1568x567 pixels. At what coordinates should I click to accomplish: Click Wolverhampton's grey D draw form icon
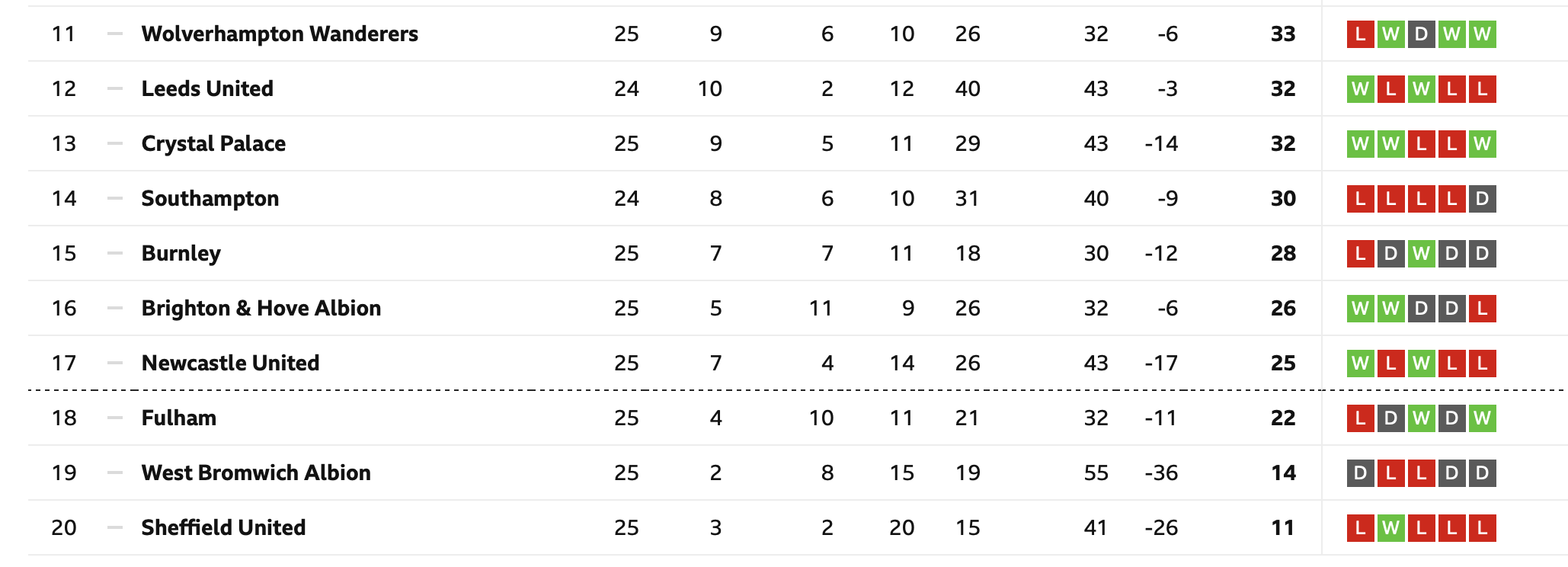1422,34
